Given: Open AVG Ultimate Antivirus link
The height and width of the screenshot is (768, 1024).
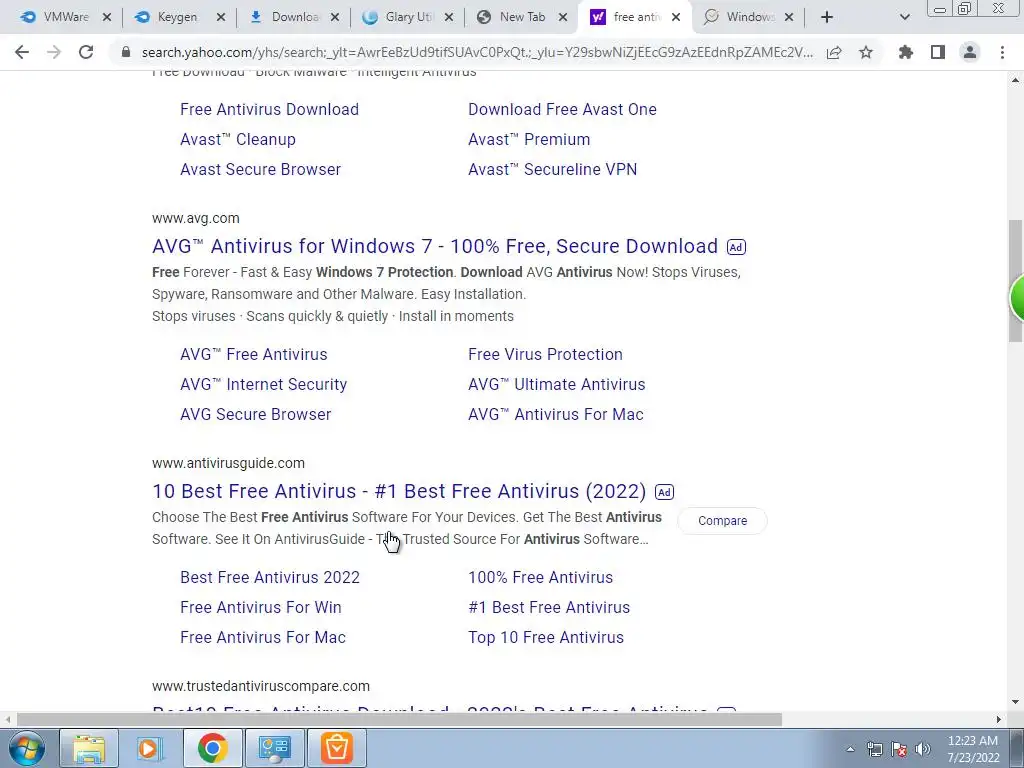Looking at the screenshot, I should tap(556, 384).
